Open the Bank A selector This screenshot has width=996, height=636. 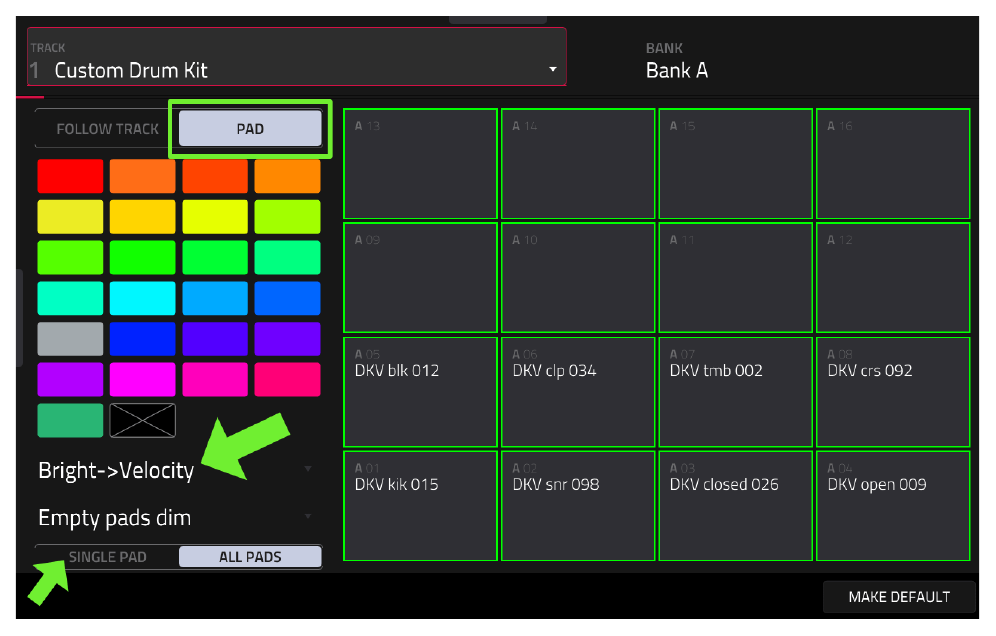pyautogui.click(x=676, y=62)
